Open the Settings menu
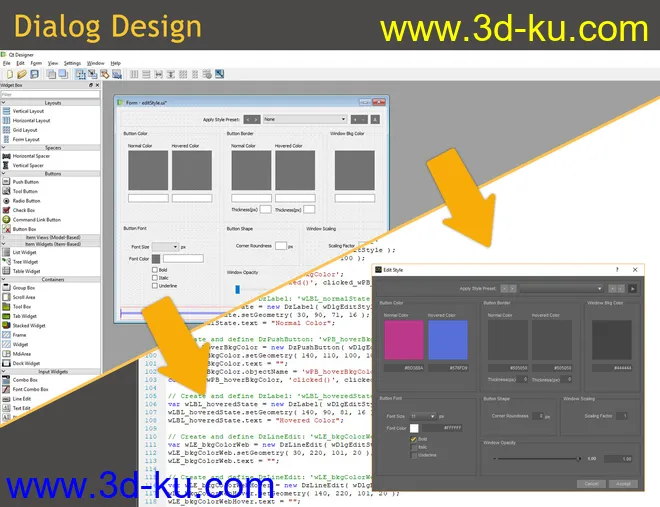The width and height of the screenshot is (660, 507). point(72,63)
